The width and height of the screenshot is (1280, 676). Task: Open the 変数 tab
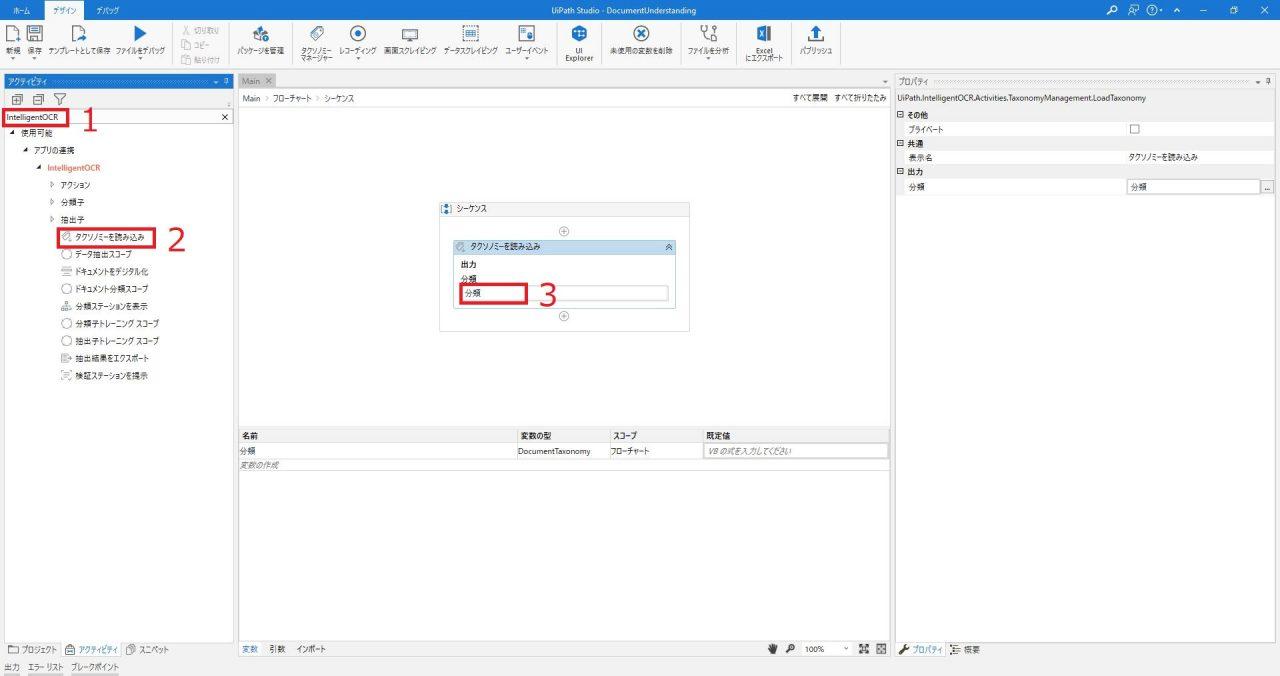(250, 649)
